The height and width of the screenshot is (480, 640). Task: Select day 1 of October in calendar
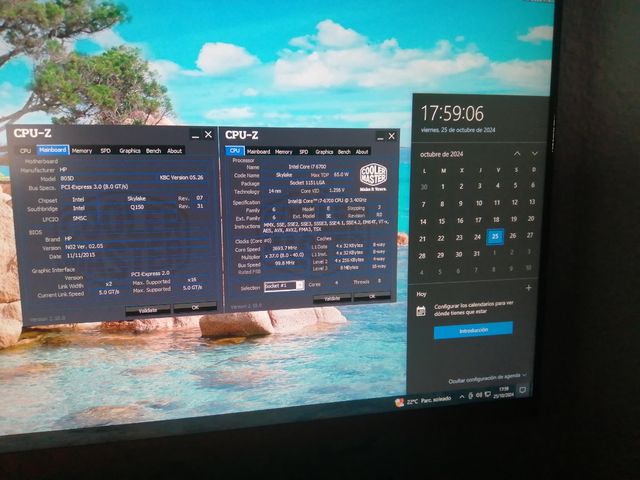442,187
